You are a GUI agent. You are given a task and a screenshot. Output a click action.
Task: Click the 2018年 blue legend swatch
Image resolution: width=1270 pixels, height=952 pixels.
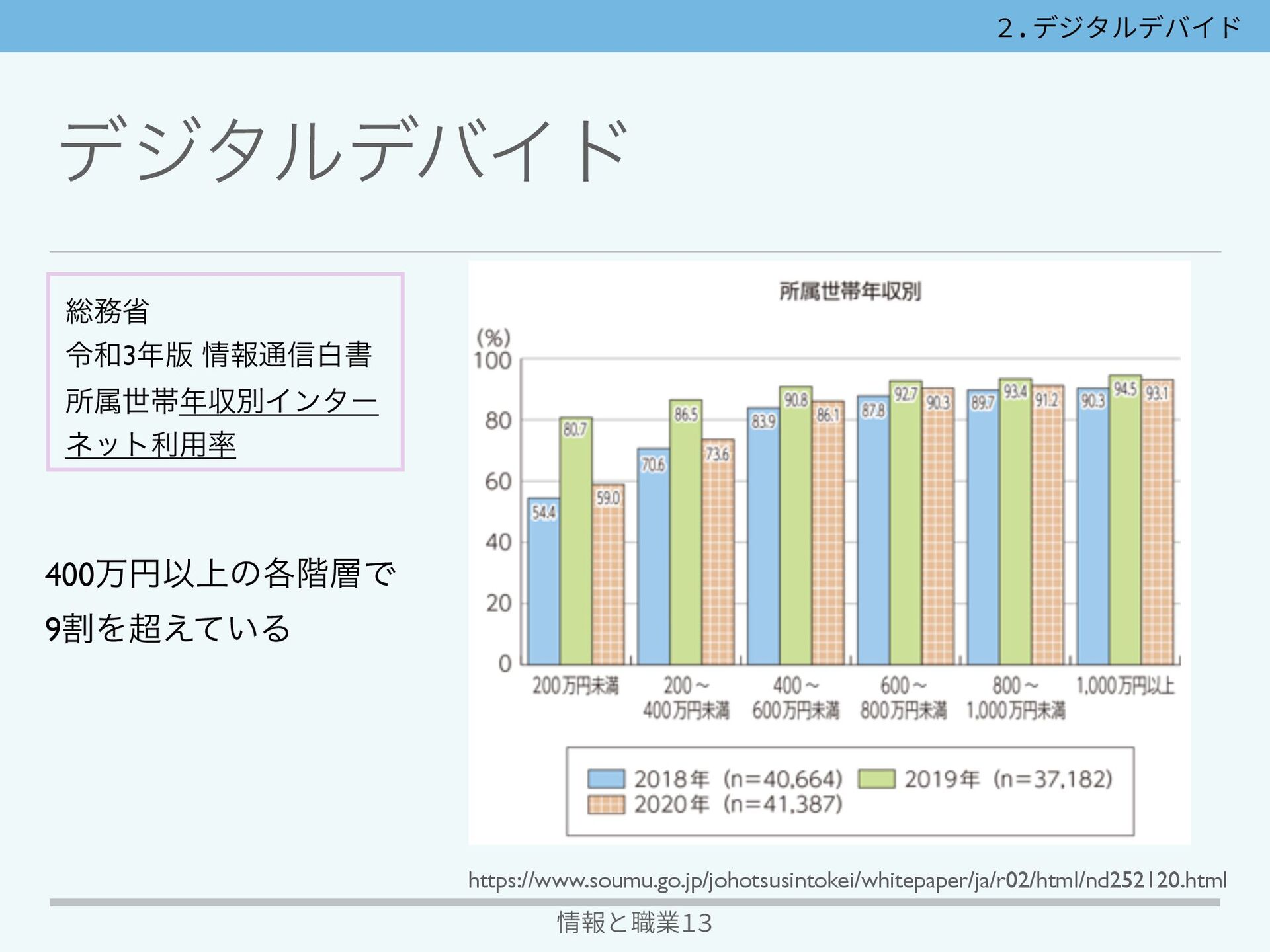pyautogui.click(x=605, y=779)
